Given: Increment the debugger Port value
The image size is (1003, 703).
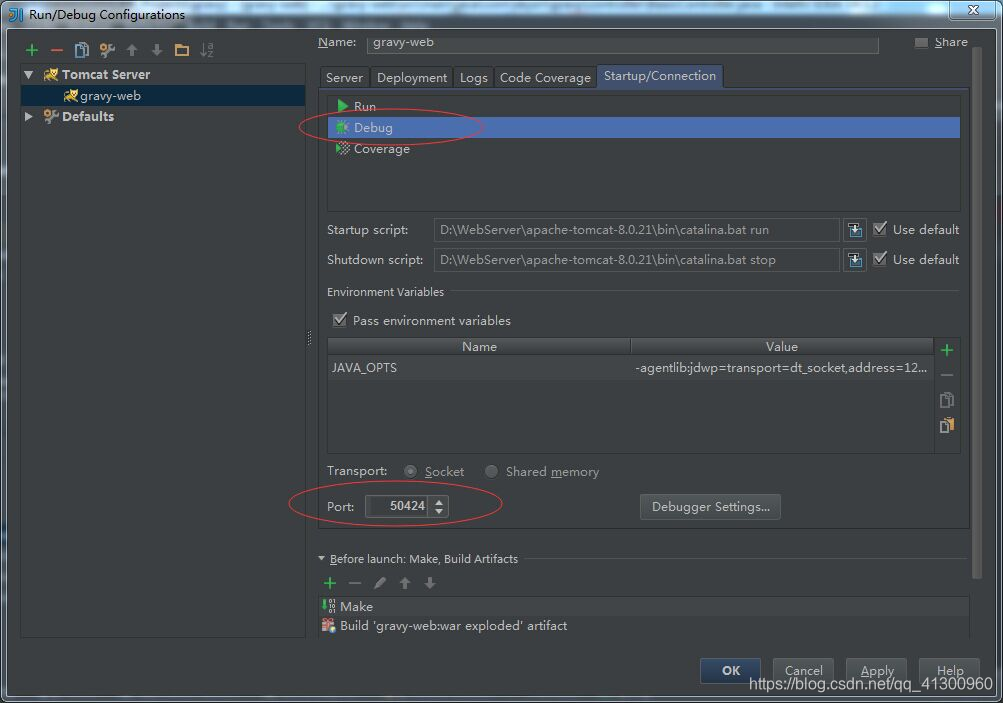Looking at the screenshot, I should (438, 501).
